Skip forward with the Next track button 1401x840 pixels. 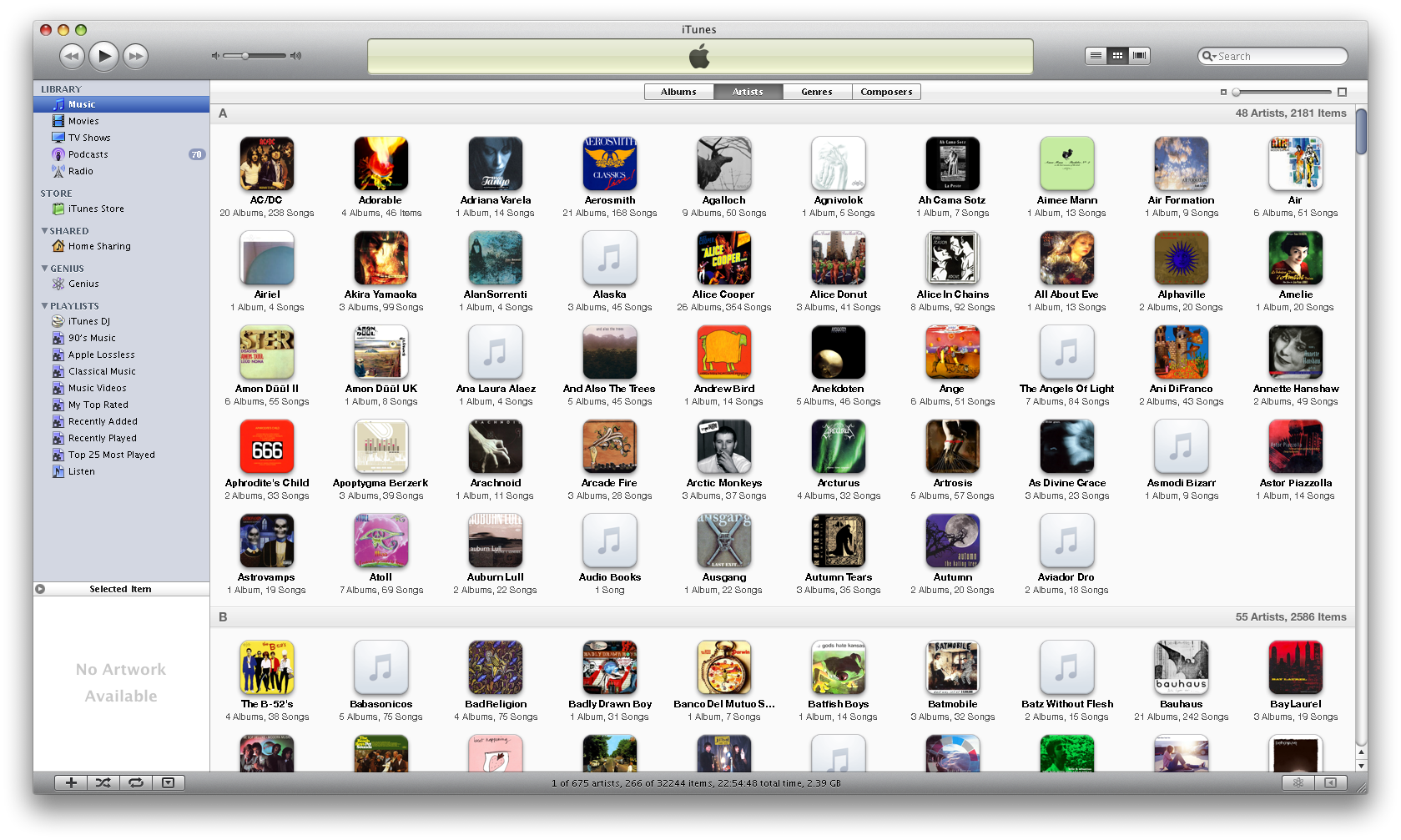pyautogui.click(x=135, y=56)
